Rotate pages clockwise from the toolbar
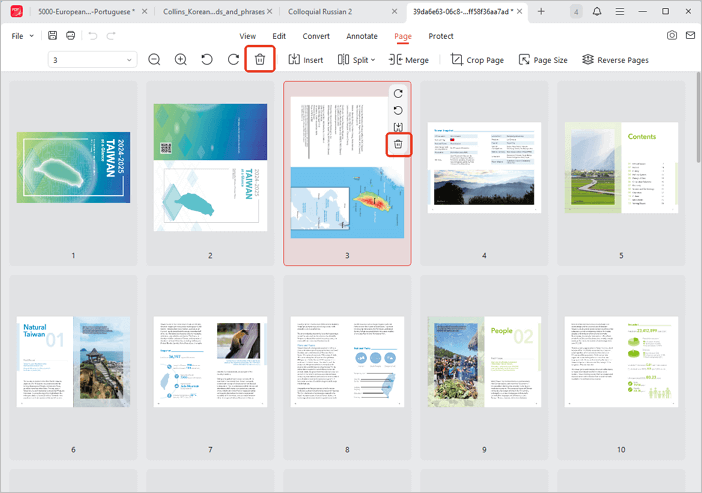The image size is (702, 493). pos(233,60)
